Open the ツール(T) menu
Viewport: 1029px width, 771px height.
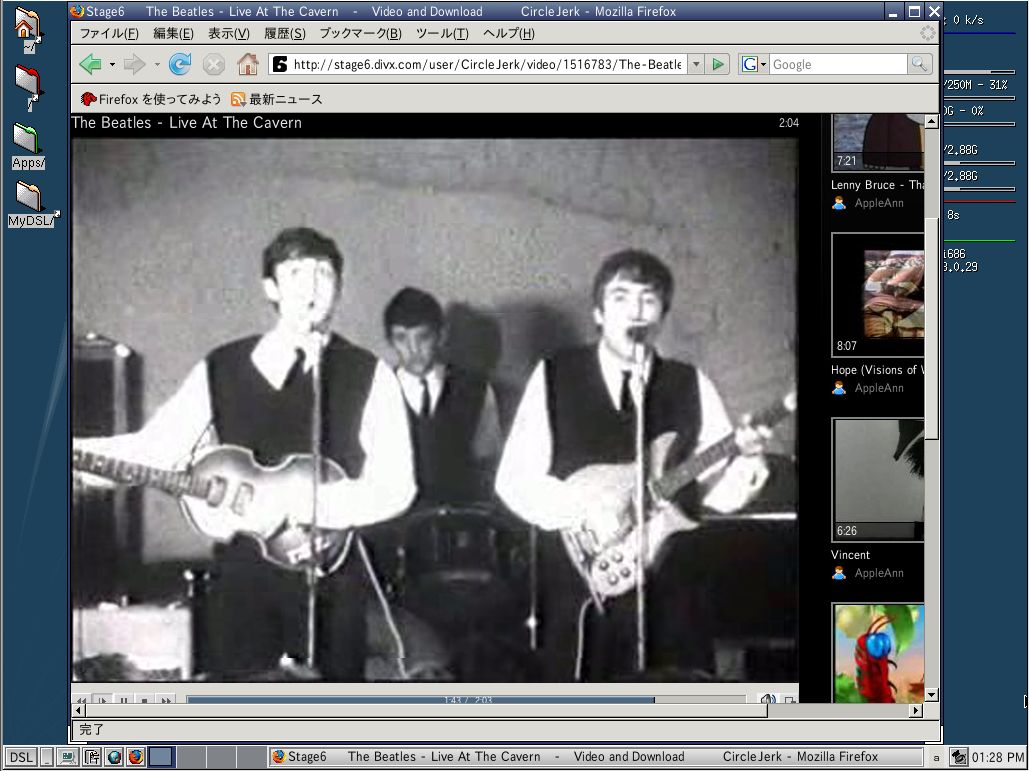[x=442, y=33]
